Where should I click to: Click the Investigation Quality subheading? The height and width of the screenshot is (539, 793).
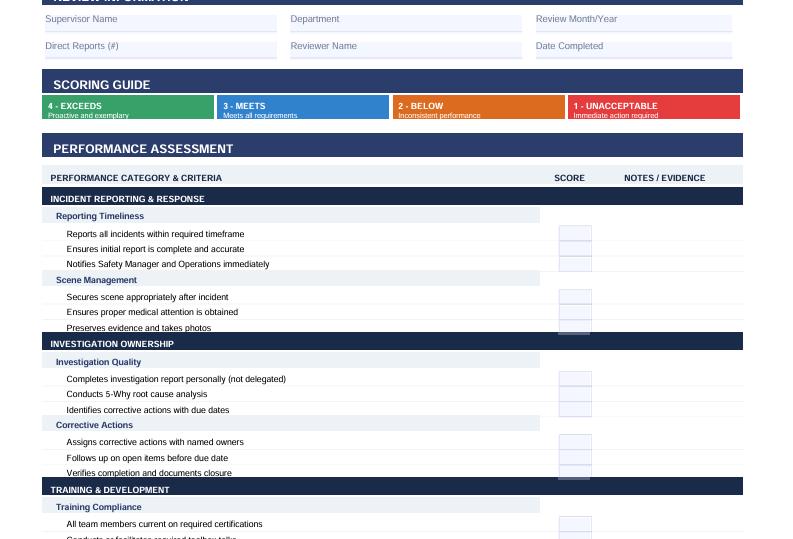[98, 362]
